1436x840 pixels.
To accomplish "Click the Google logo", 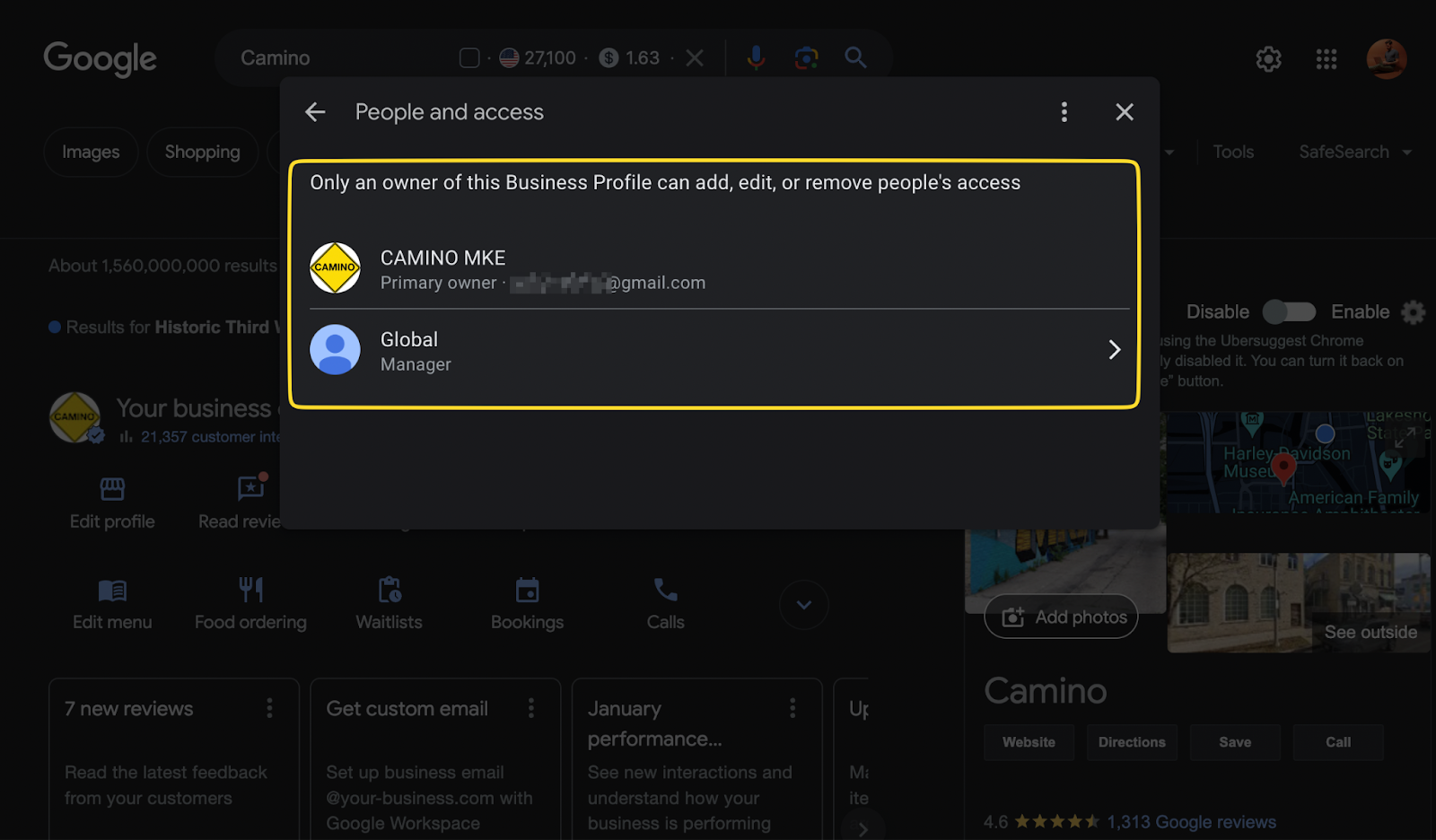I will 101,59.
